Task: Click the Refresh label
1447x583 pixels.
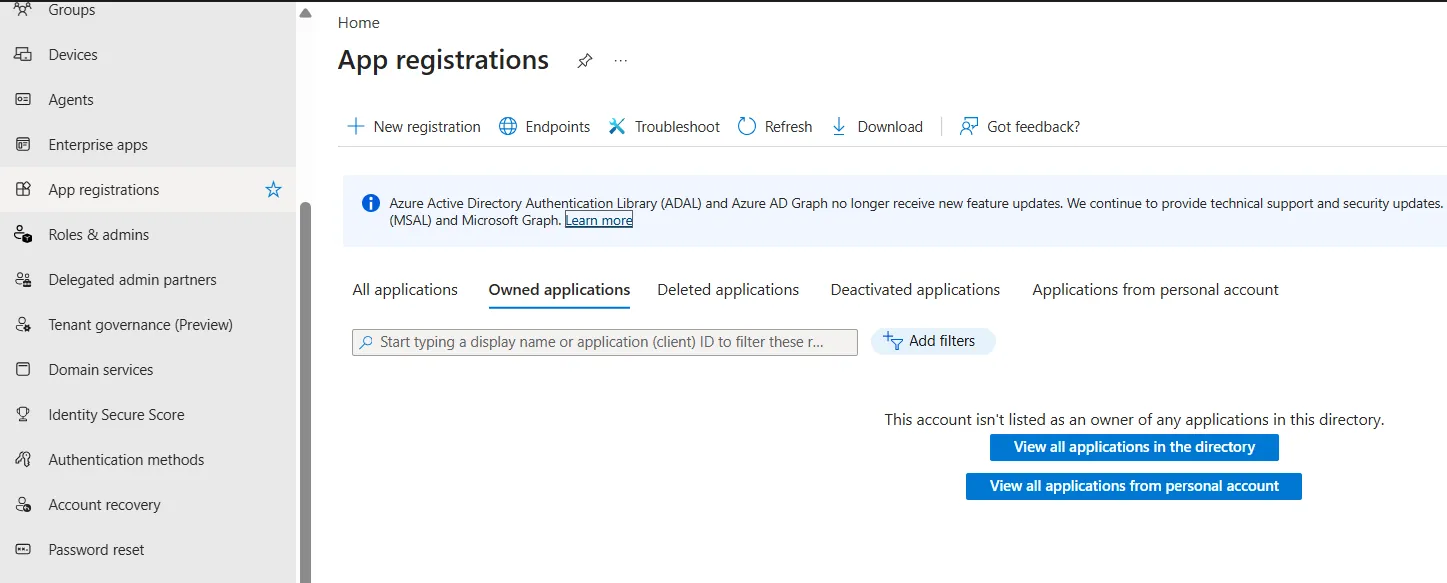Action: [x=788, y=126]
